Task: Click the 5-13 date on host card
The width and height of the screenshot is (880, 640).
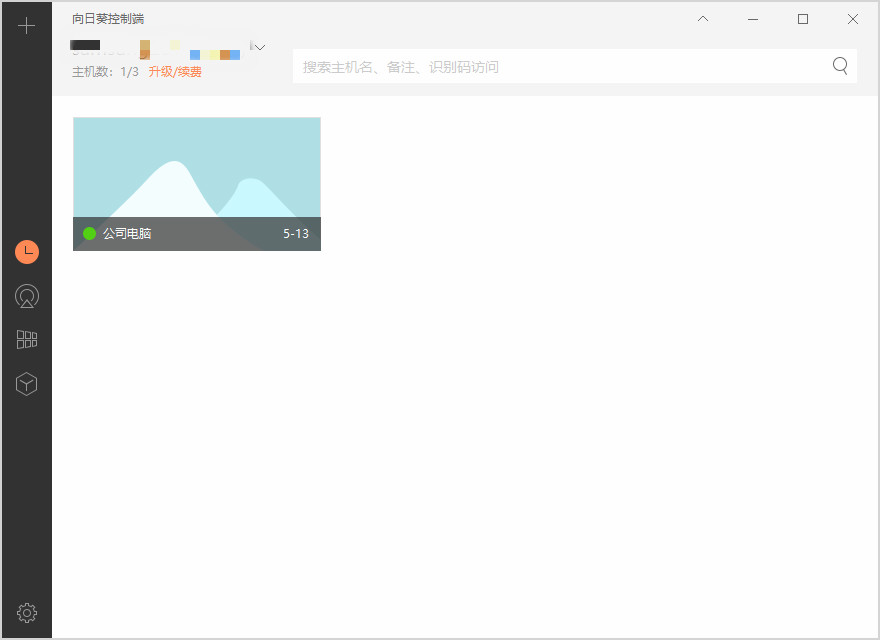Action: point(296,234)
